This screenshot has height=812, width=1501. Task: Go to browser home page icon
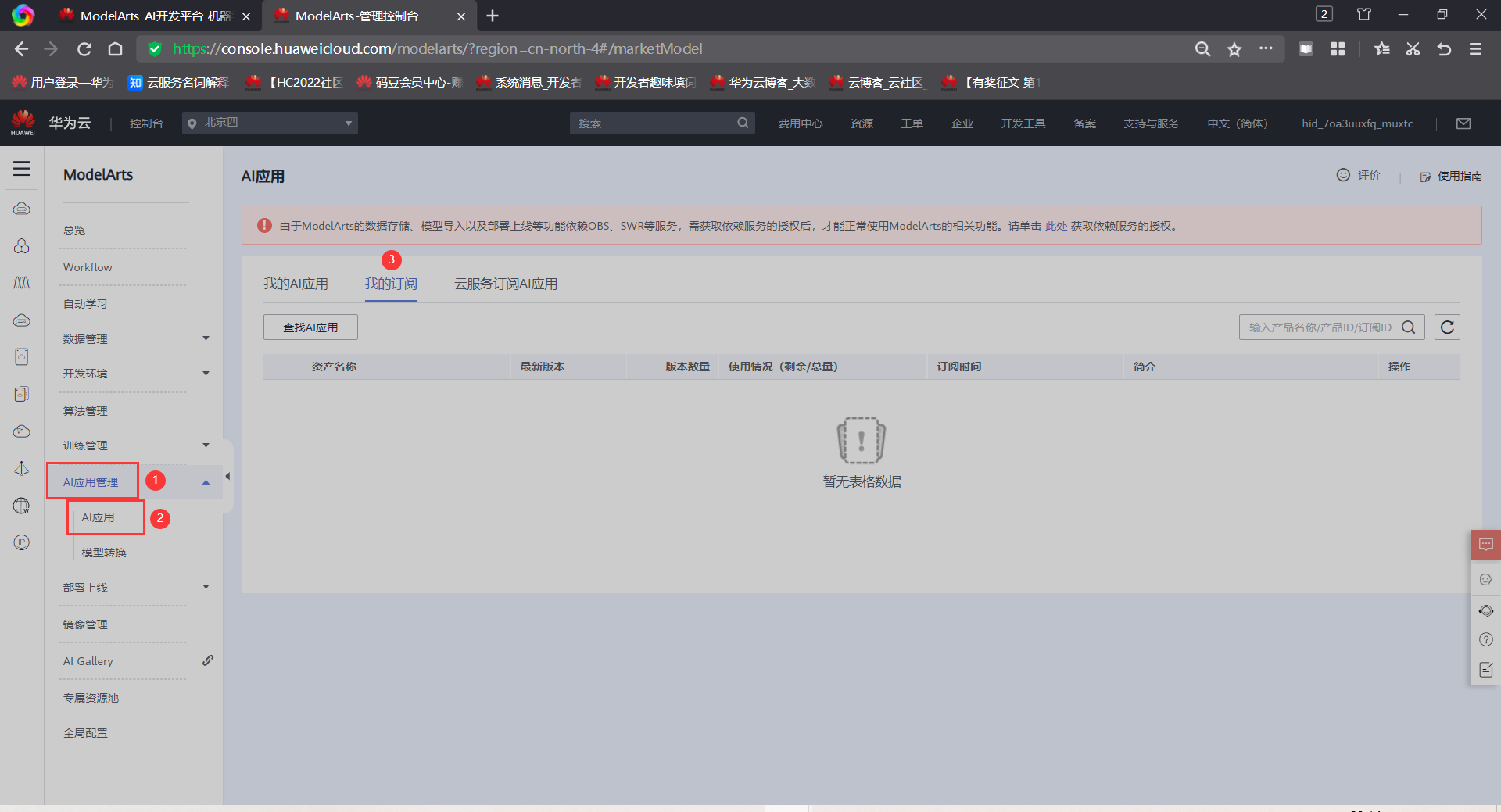[x=116, y=49]
